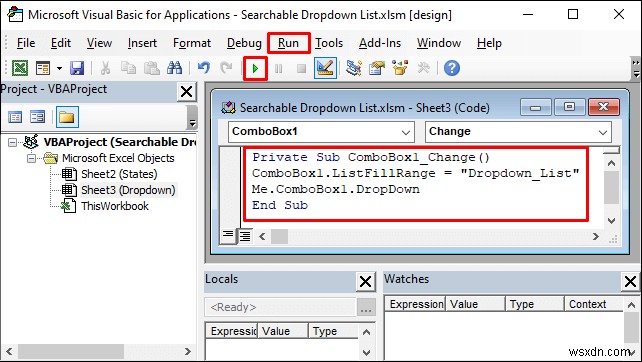Open the Add-Ins menu
This screenshot has width=642, height=362.
pos(380,43)
